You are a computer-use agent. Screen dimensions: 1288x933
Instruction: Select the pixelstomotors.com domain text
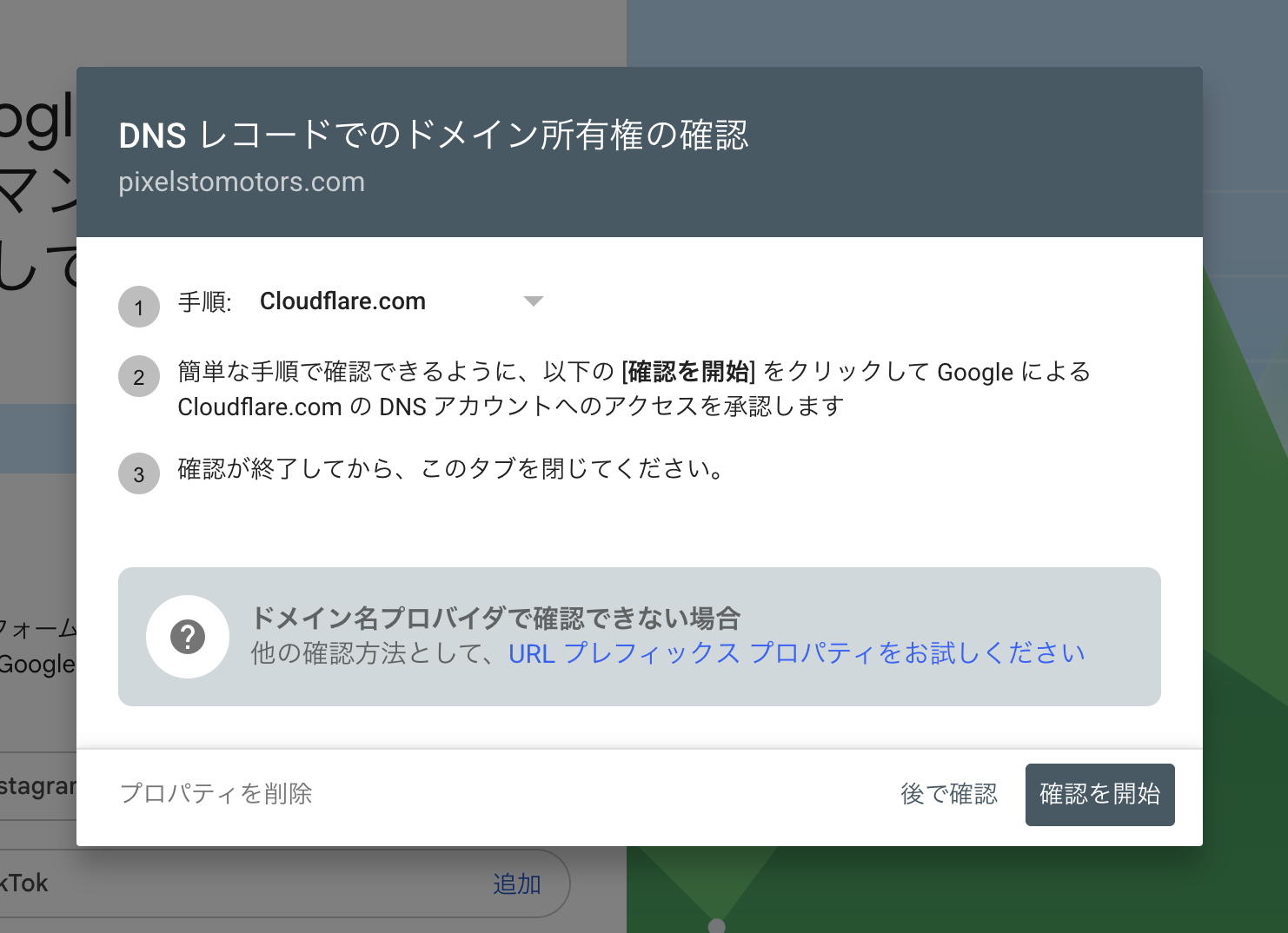242,182
